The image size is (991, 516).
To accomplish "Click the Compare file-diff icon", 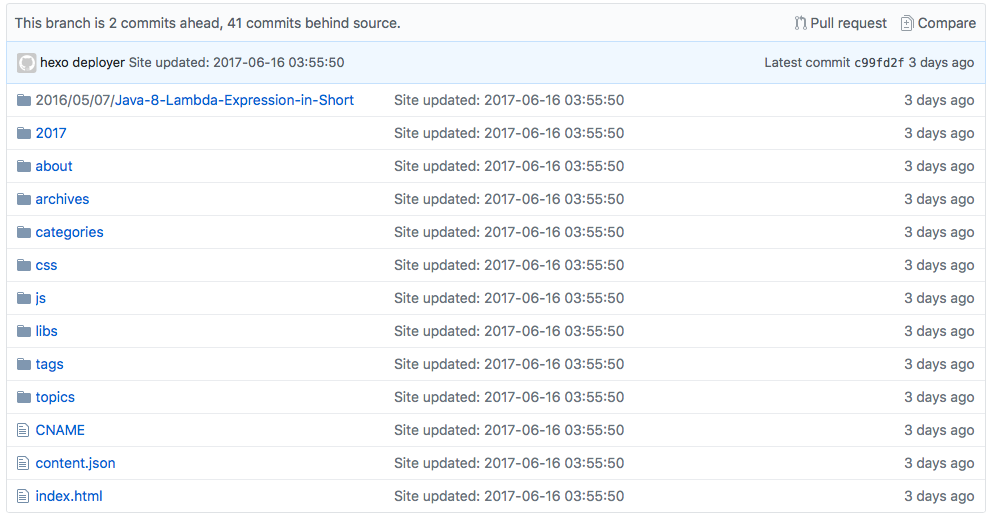I will (x=907, y=23).
